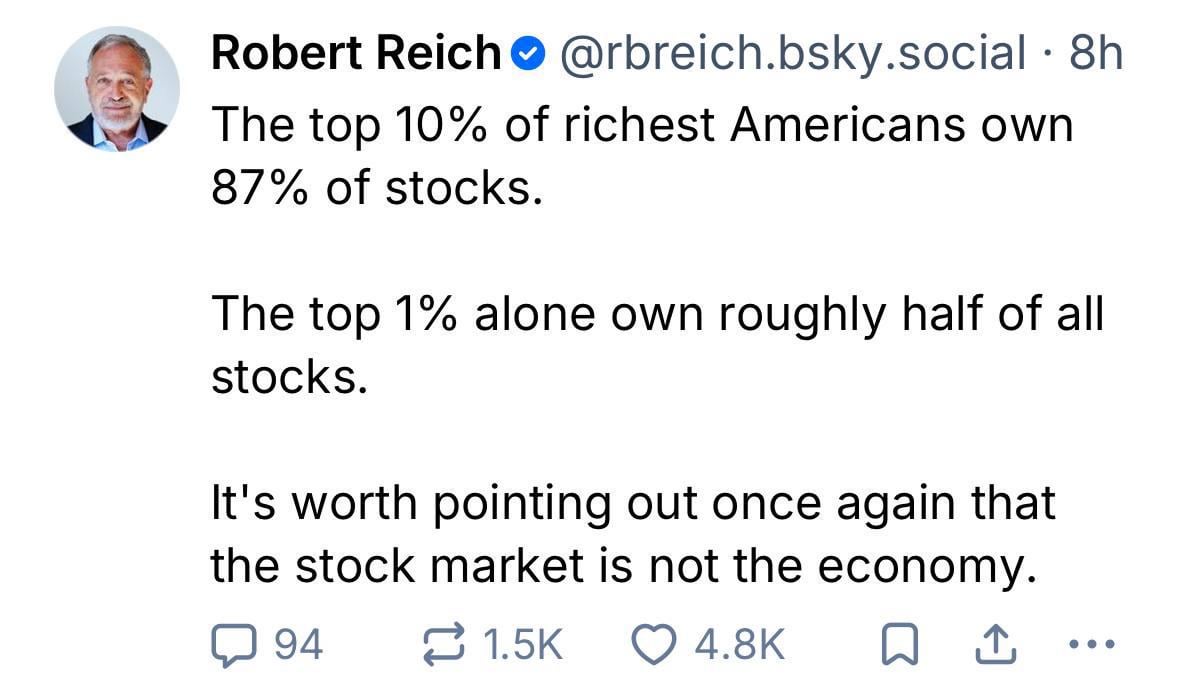Click the 1.5K reposts count
Image resolution: width=1179 pixels, height=679 pixels.
point(523,645)
